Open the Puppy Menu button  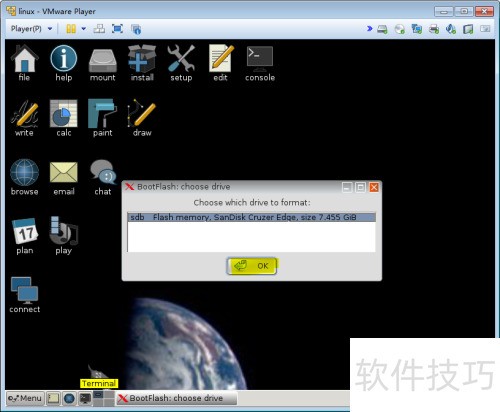(25, 398)
